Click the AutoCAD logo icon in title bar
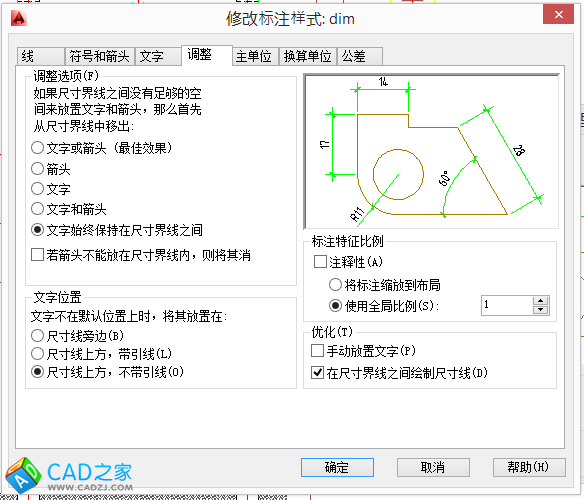584x500 pixels. (19, 18)
